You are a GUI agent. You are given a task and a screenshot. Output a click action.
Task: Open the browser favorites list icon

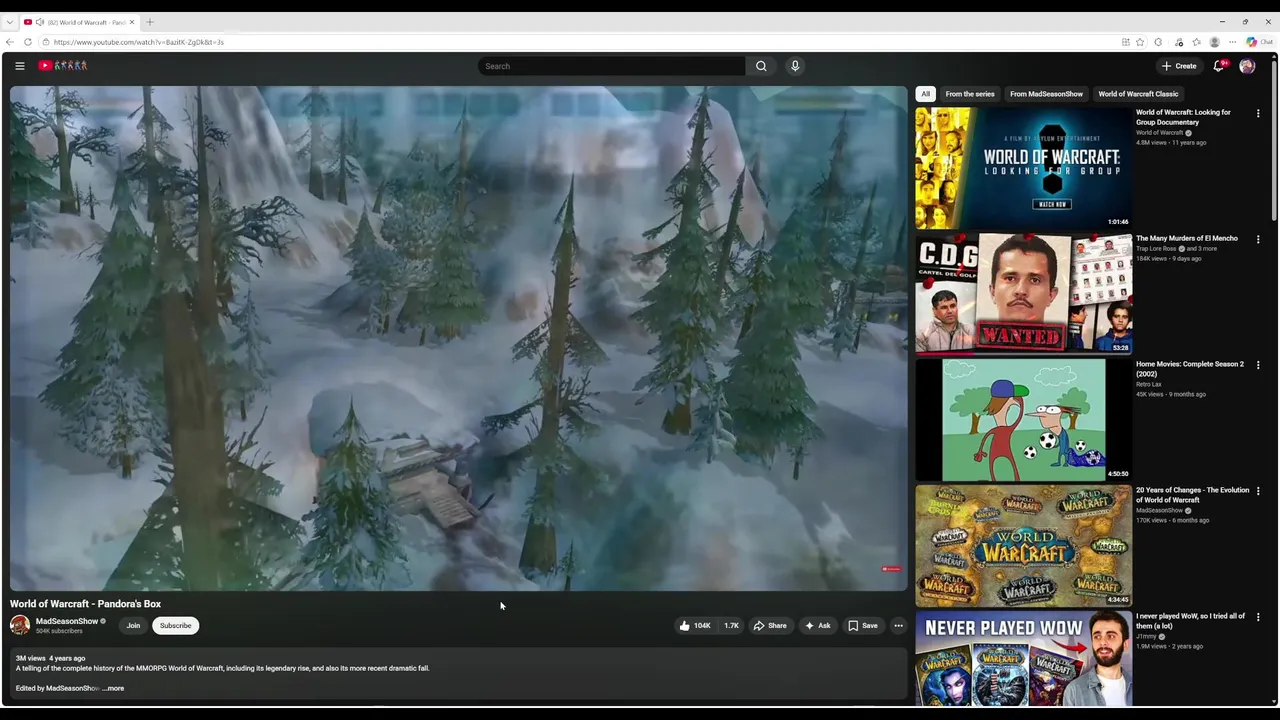coord(1197,42)
